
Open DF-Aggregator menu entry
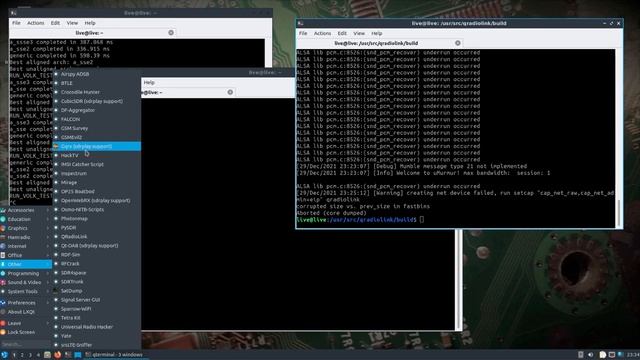coord(96,110)
